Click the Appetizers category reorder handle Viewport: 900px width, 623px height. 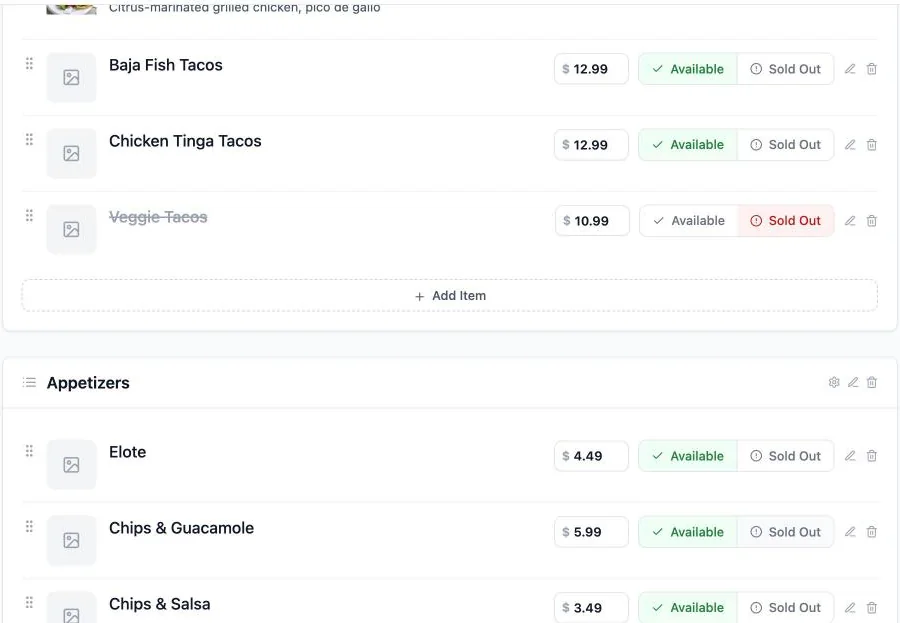pos(29,382)
